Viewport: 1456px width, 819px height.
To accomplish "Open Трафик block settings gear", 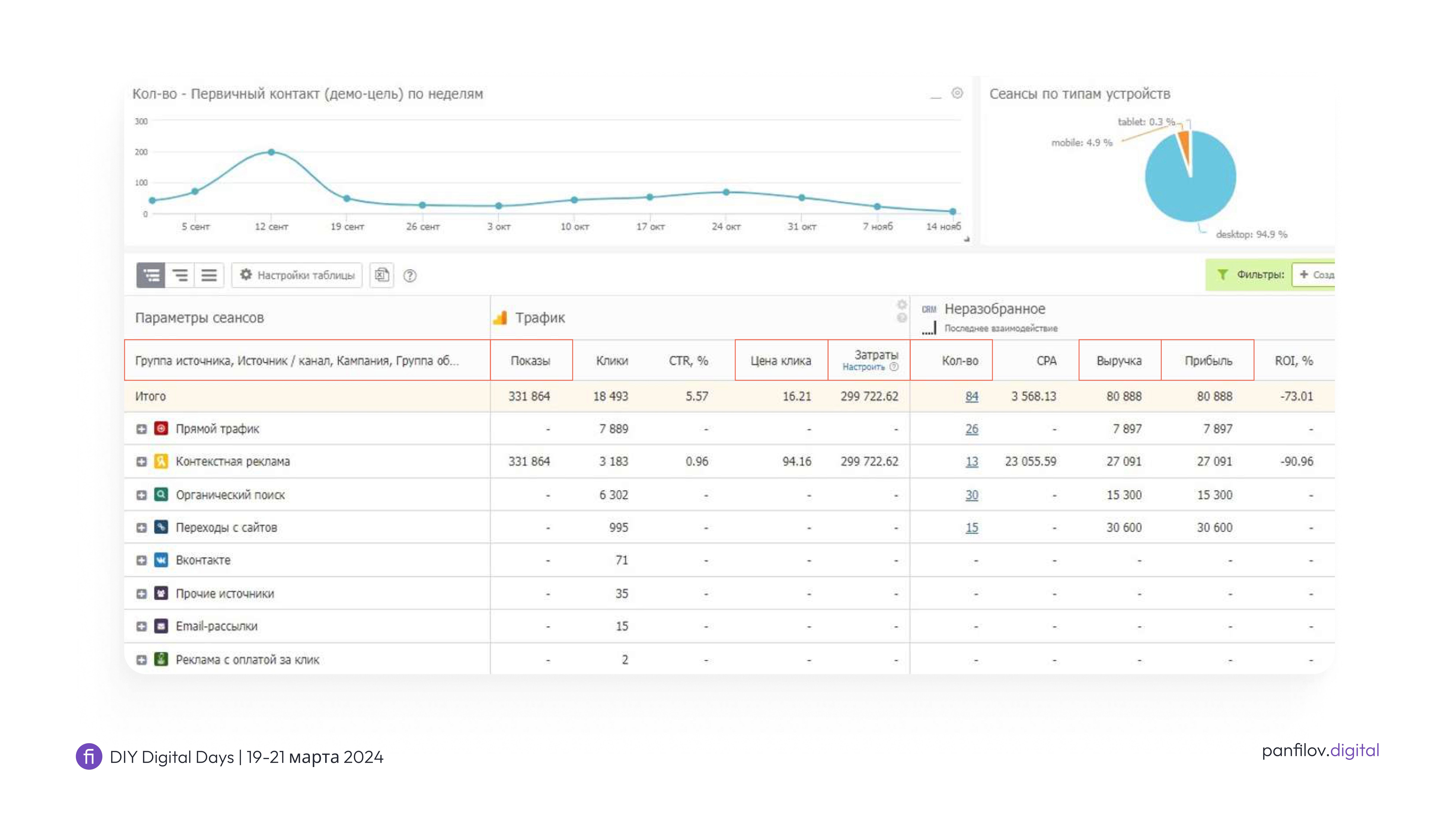I will pyautogui.click(x=902, y=305).
